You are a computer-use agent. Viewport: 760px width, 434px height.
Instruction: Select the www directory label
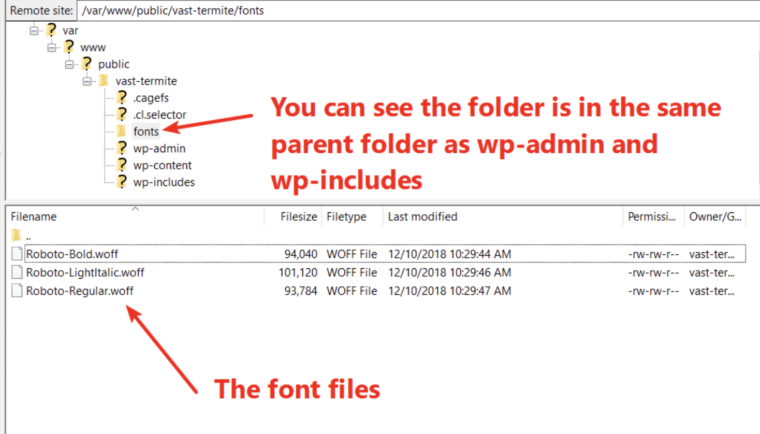93,48
